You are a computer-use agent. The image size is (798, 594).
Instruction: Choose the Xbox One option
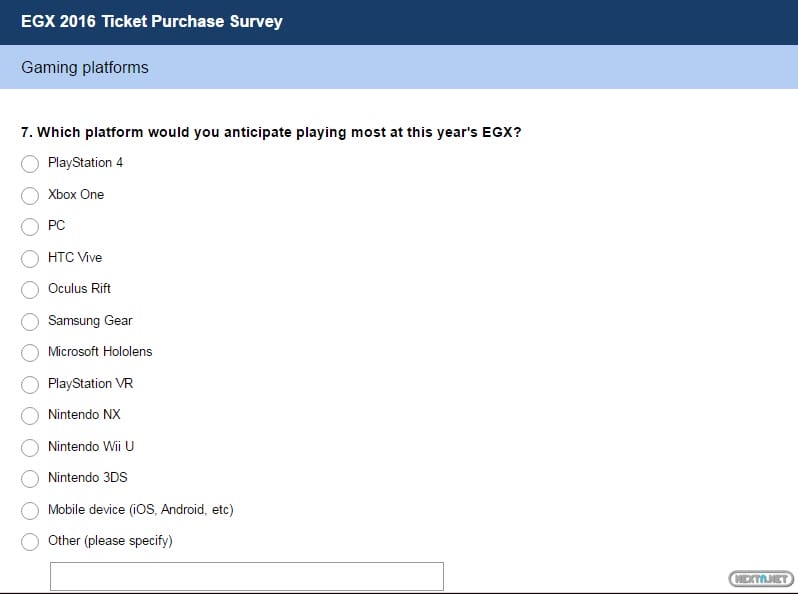click(30, 195)
